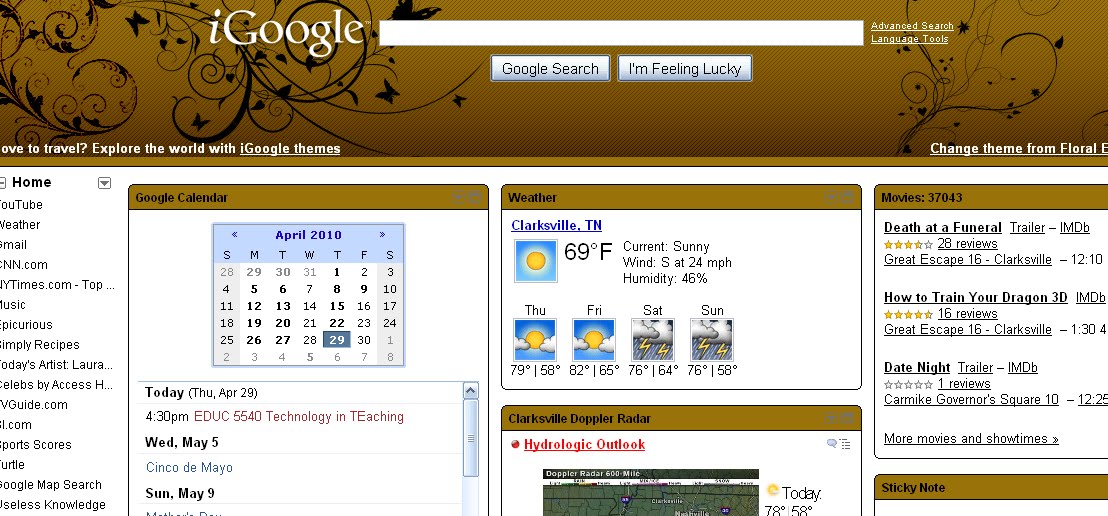Click the current Sunny weather icon
Viewport: 1108px width, 516px height.
coord(536,261)
